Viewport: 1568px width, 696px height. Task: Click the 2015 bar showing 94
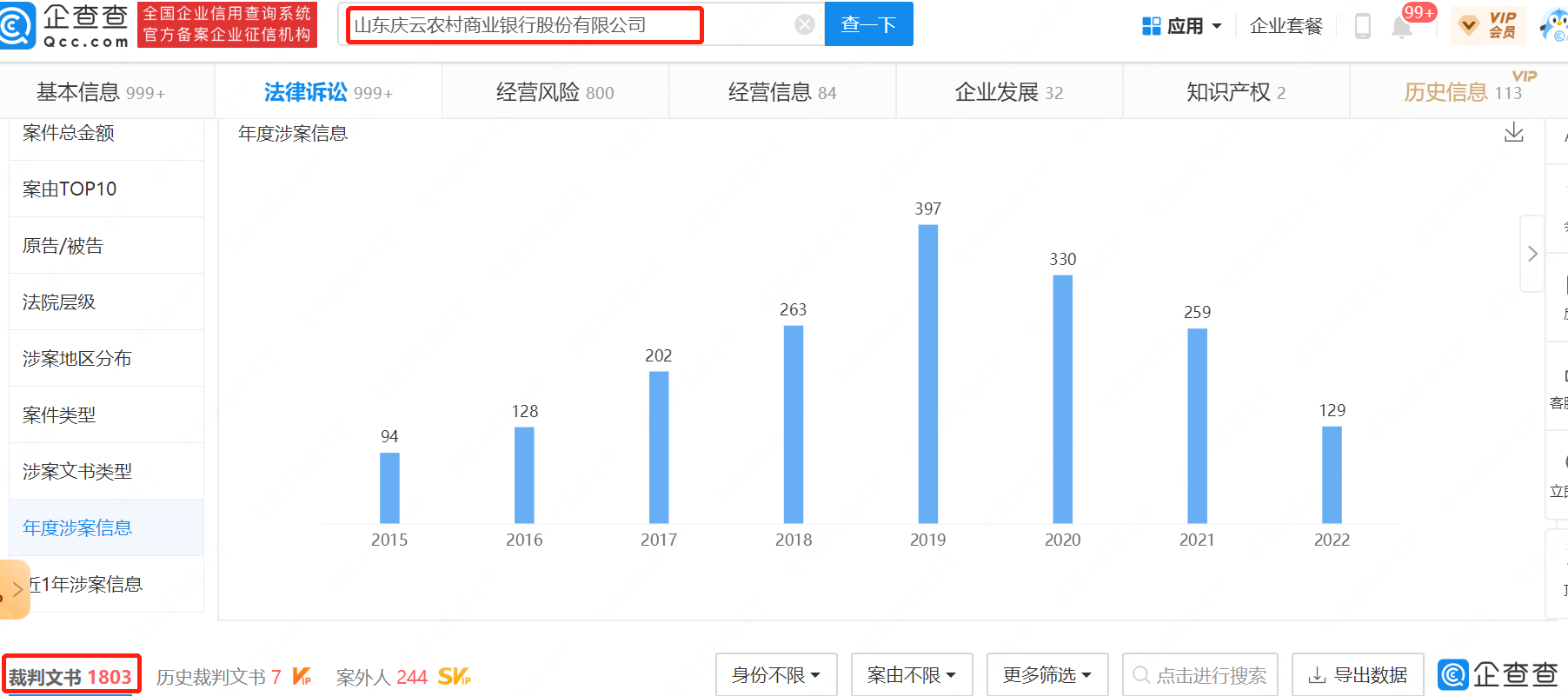tap(389, 487)
